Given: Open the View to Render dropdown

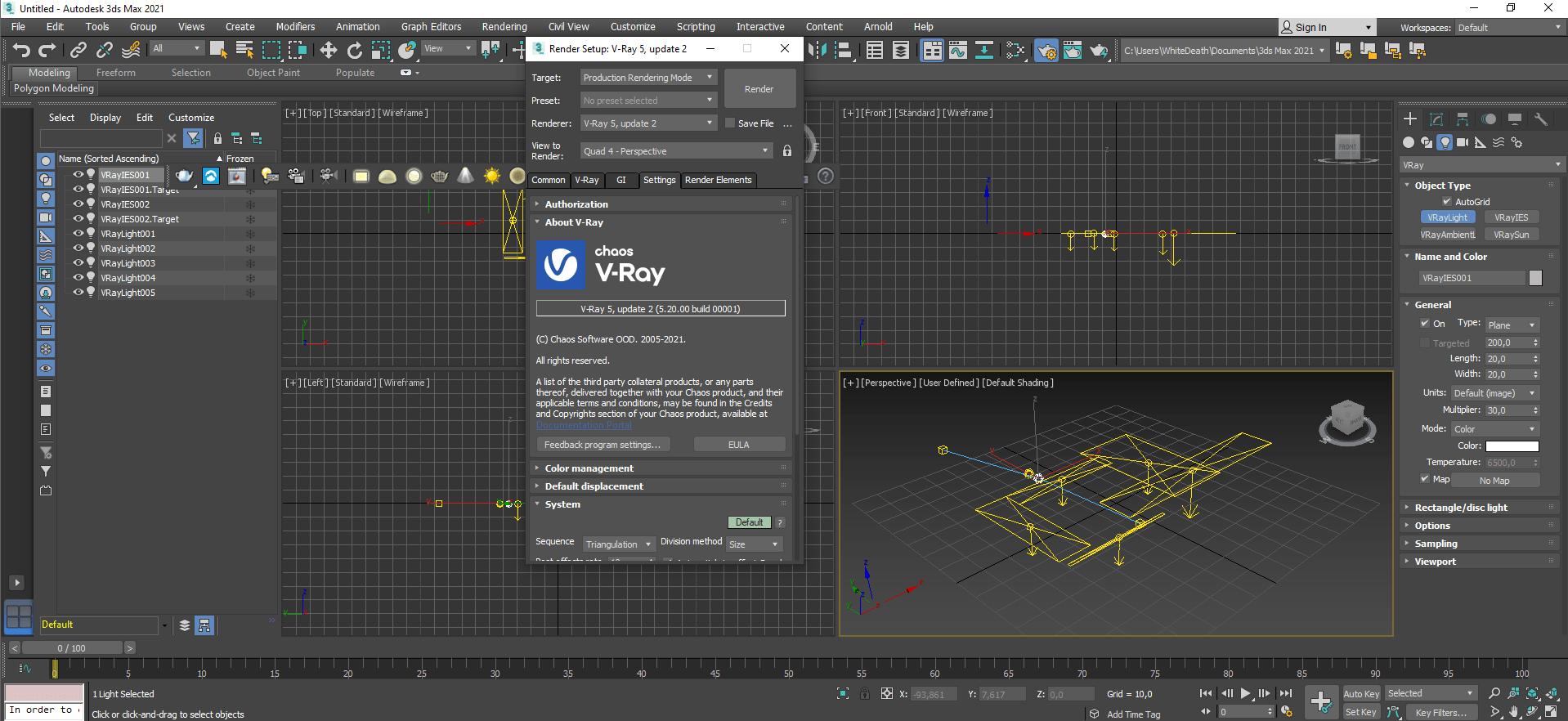Looking at the screenshot, I should (x=676, y=151).
